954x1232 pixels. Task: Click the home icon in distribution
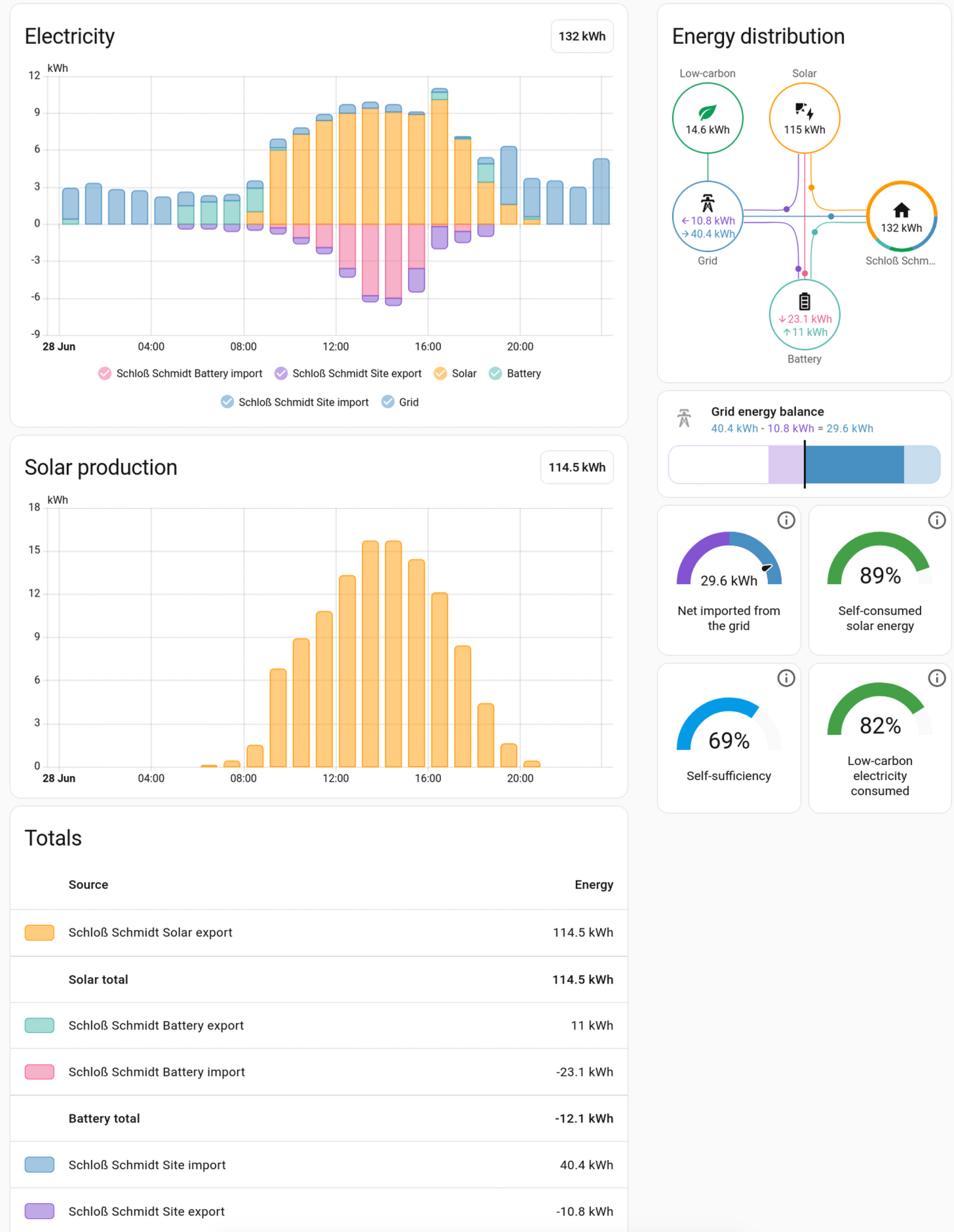pos(902,210)
